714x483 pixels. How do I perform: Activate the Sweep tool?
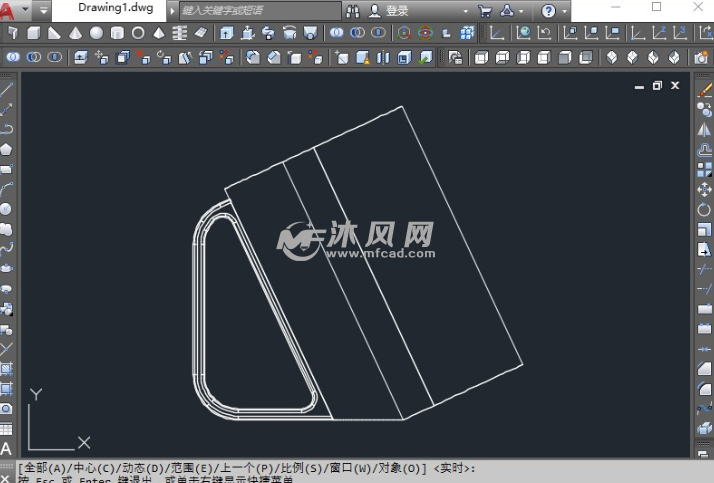(x=268, y=33)
